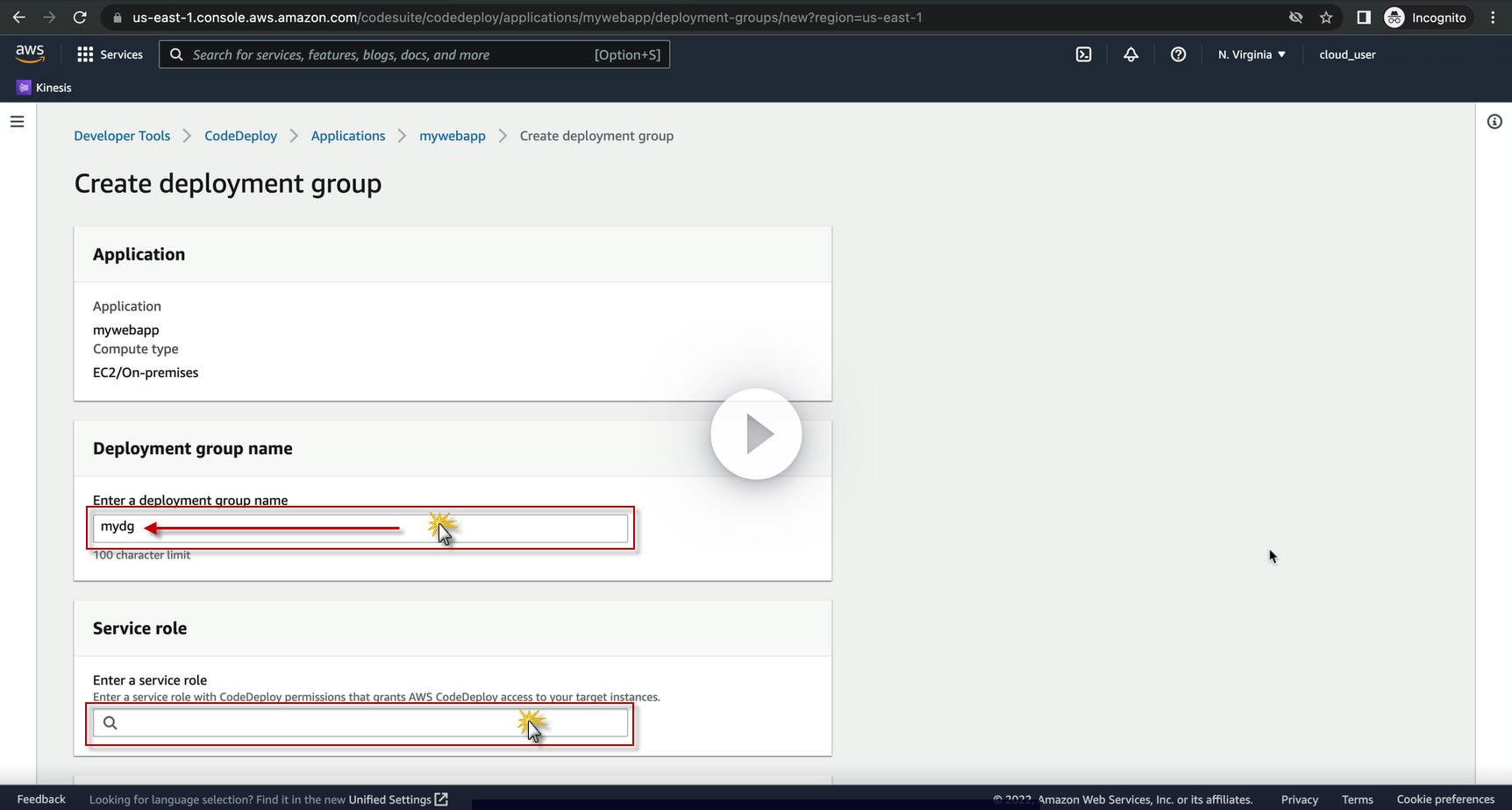This screenshot has width=1512, height=810.
Task: Open the Kinesis favorite shortcut
Action: pyautogui.click(x=44, y=88)
